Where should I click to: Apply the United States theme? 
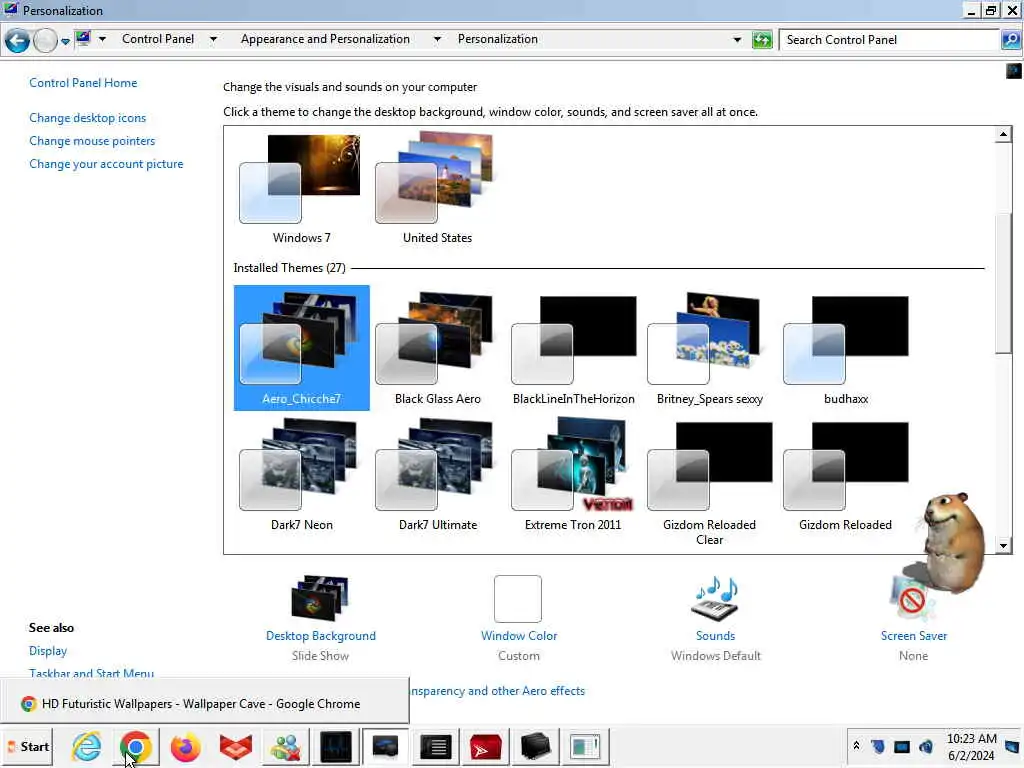point(437,189)
